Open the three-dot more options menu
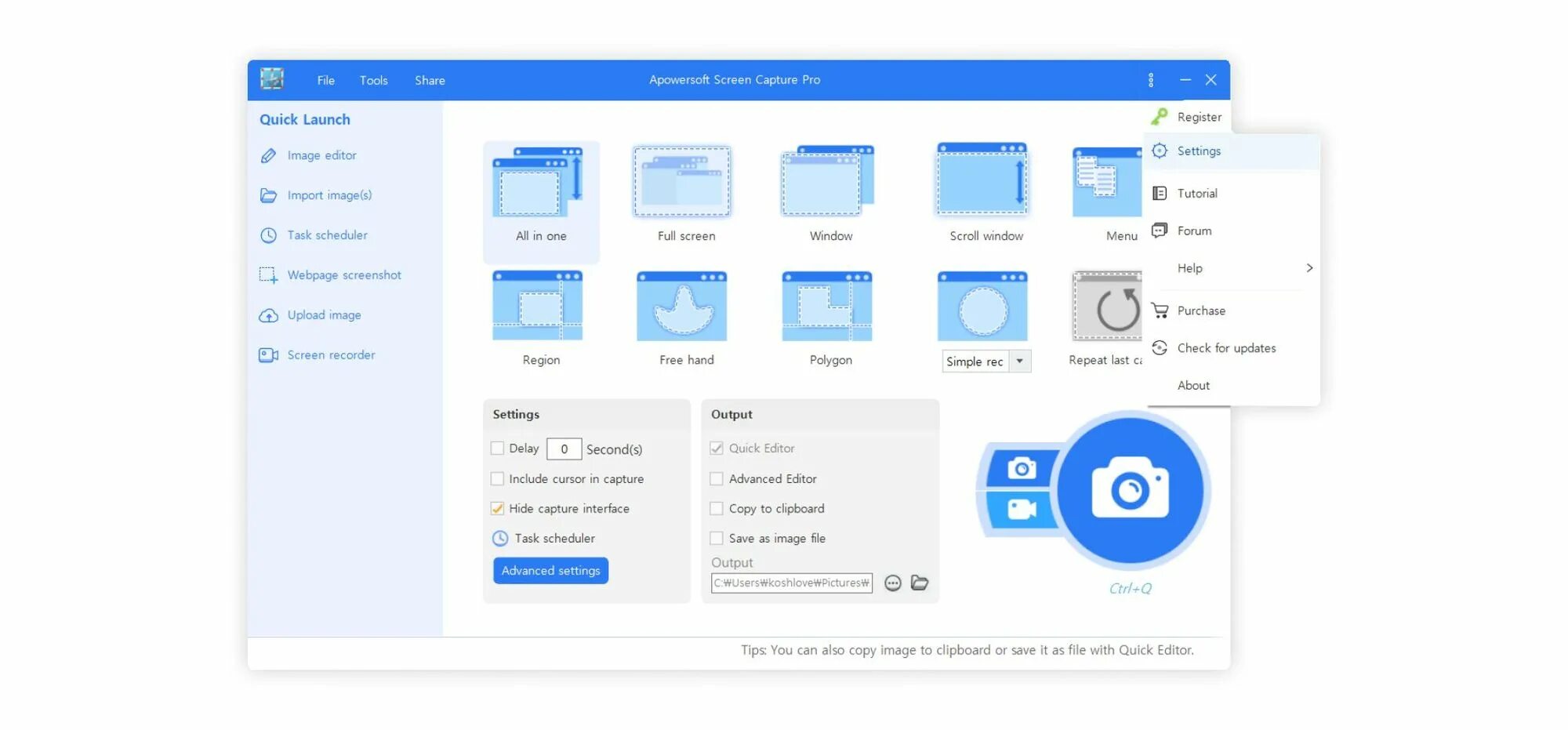The image size is (1568, 730). 1150,80
